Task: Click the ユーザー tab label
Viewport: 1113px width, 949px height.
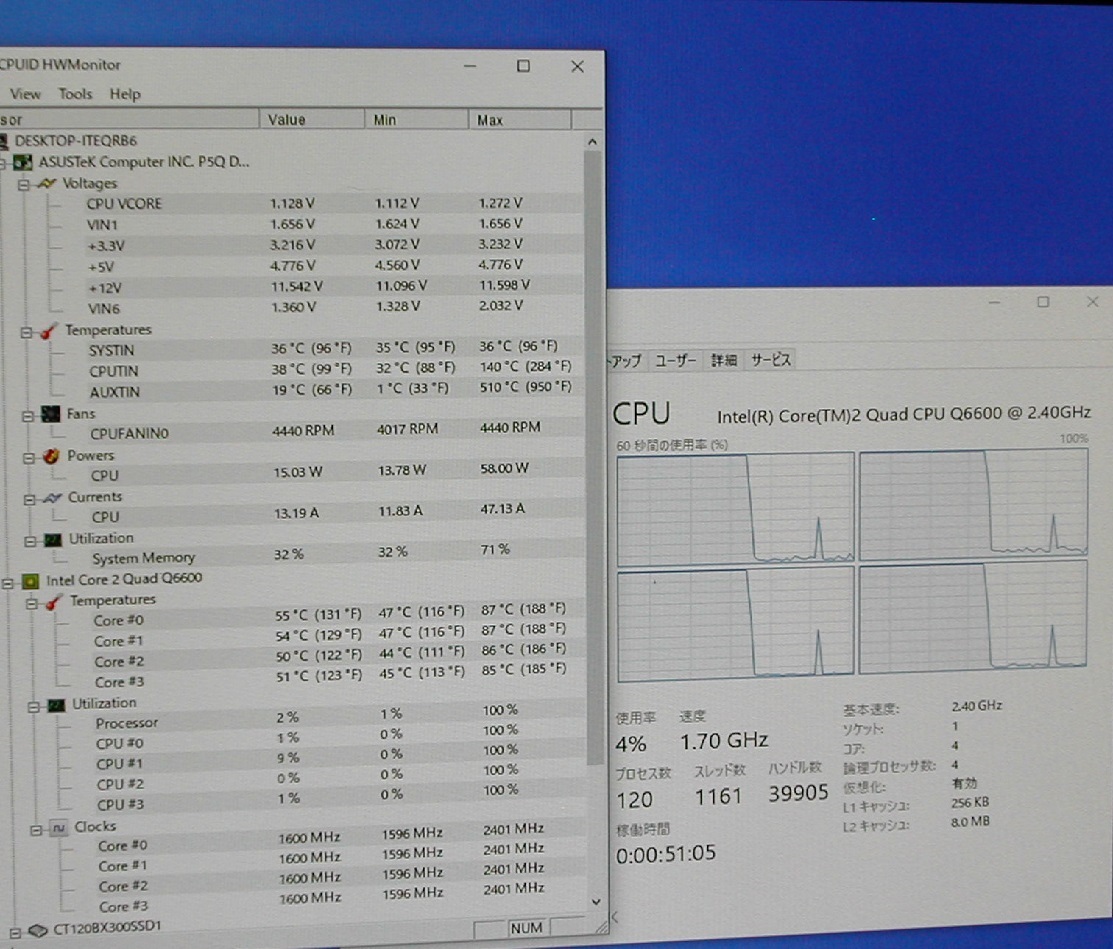Action: coord(675,361)
